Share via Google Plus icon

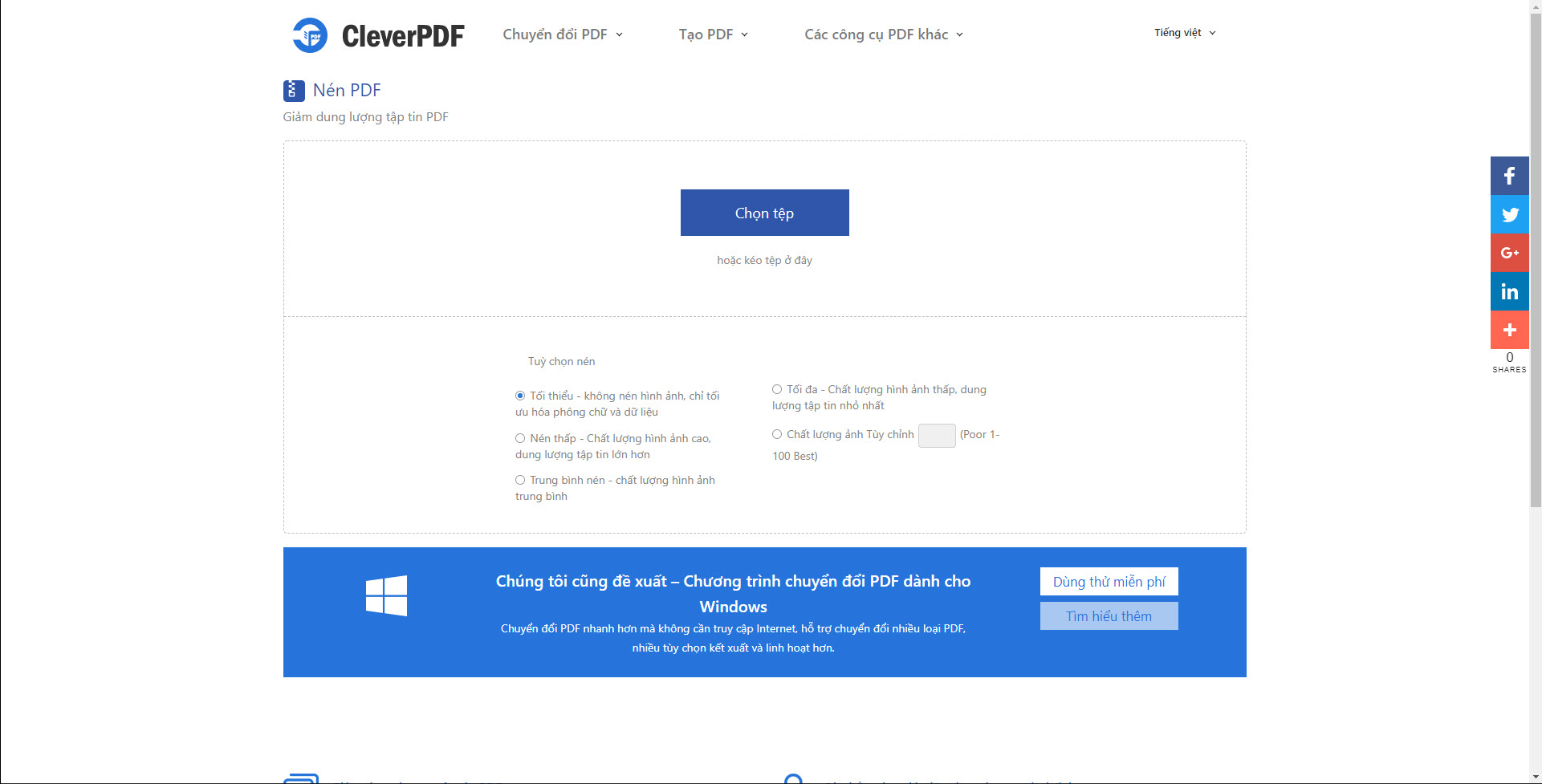(x=1509, y=253)
